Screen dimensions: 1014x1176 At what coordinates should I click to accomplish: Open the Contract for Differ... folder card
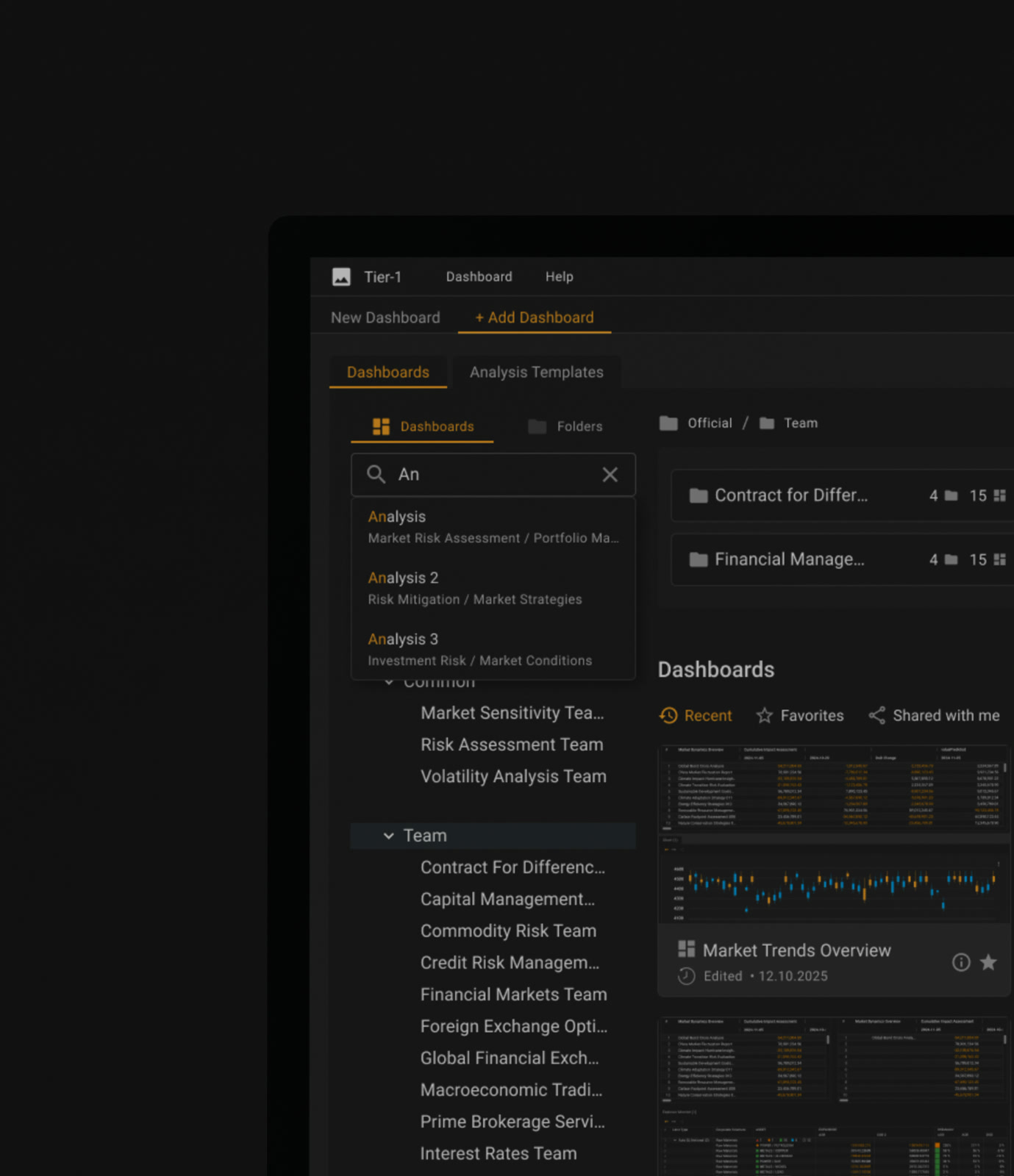pos(843,495)
